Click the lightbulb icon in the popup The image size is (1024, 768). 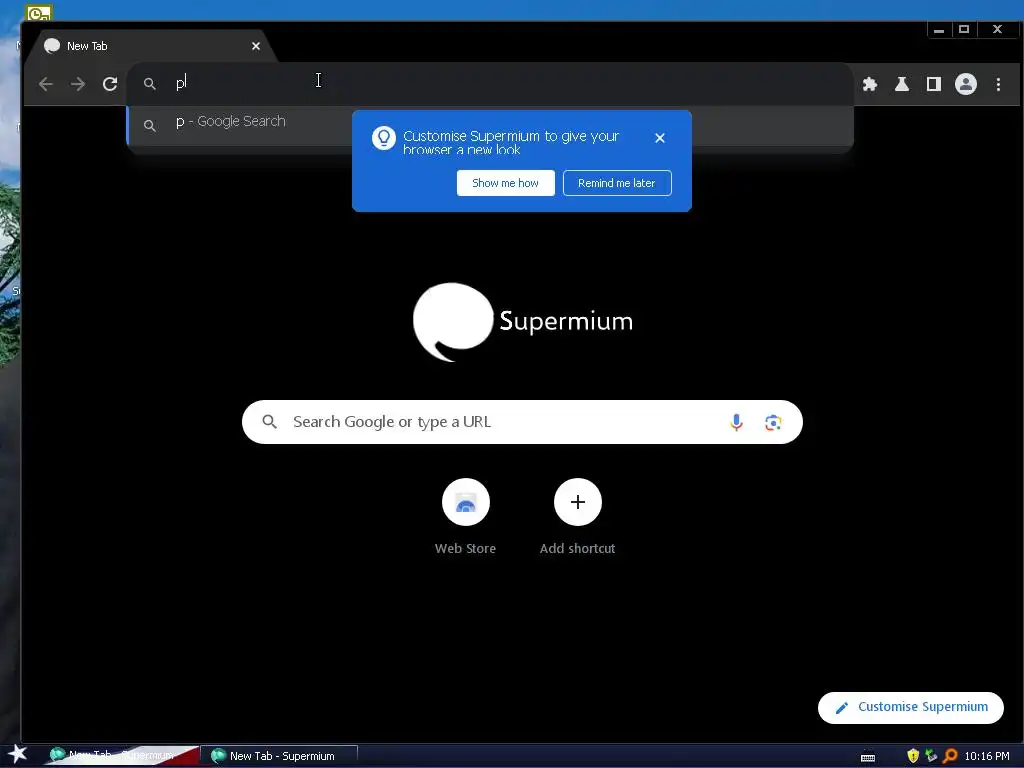(x=384, y=138)
